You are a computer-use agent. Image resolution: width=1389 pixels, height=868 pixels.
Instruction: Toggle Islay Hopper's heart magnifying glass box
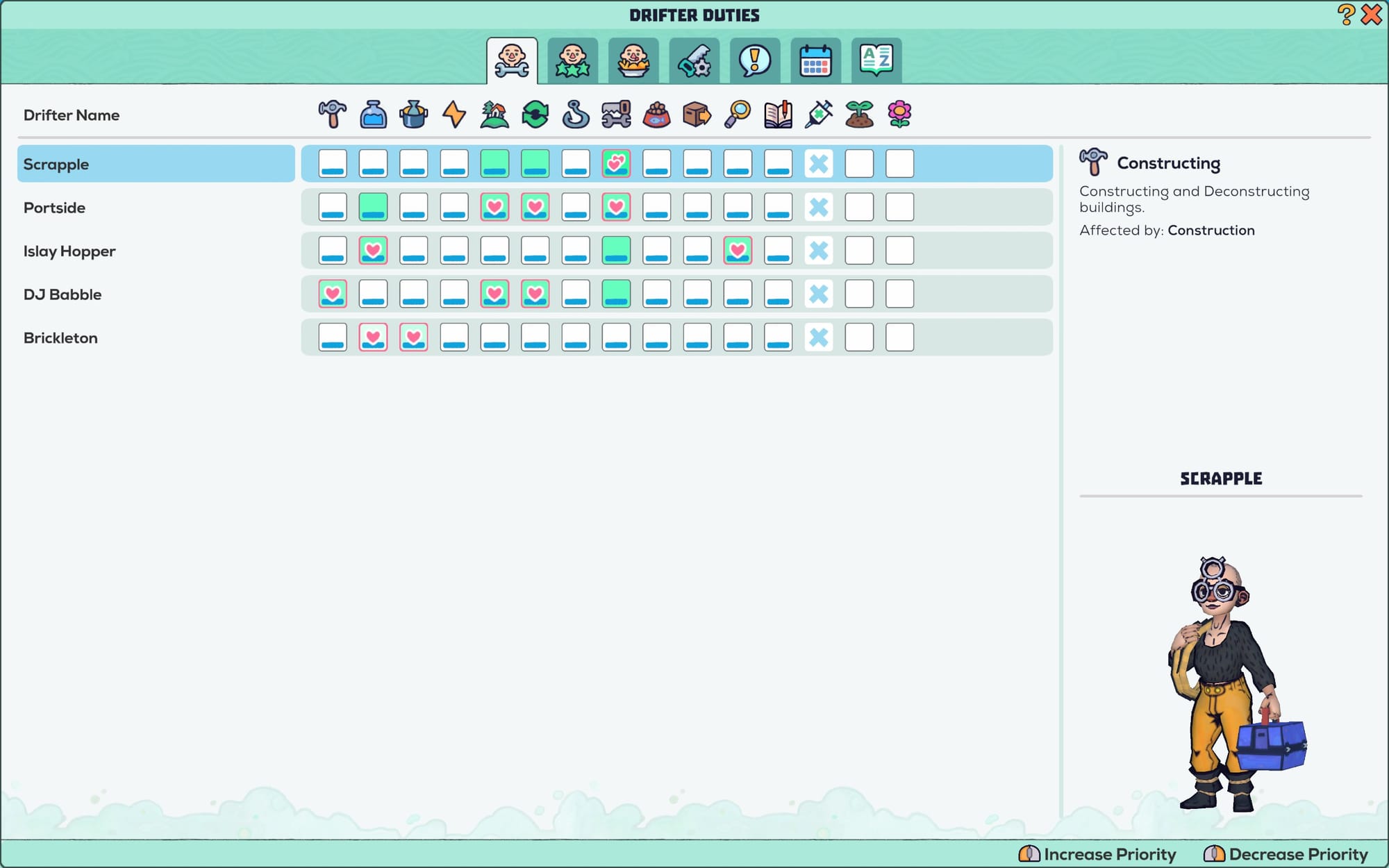[x=738, y=251]
